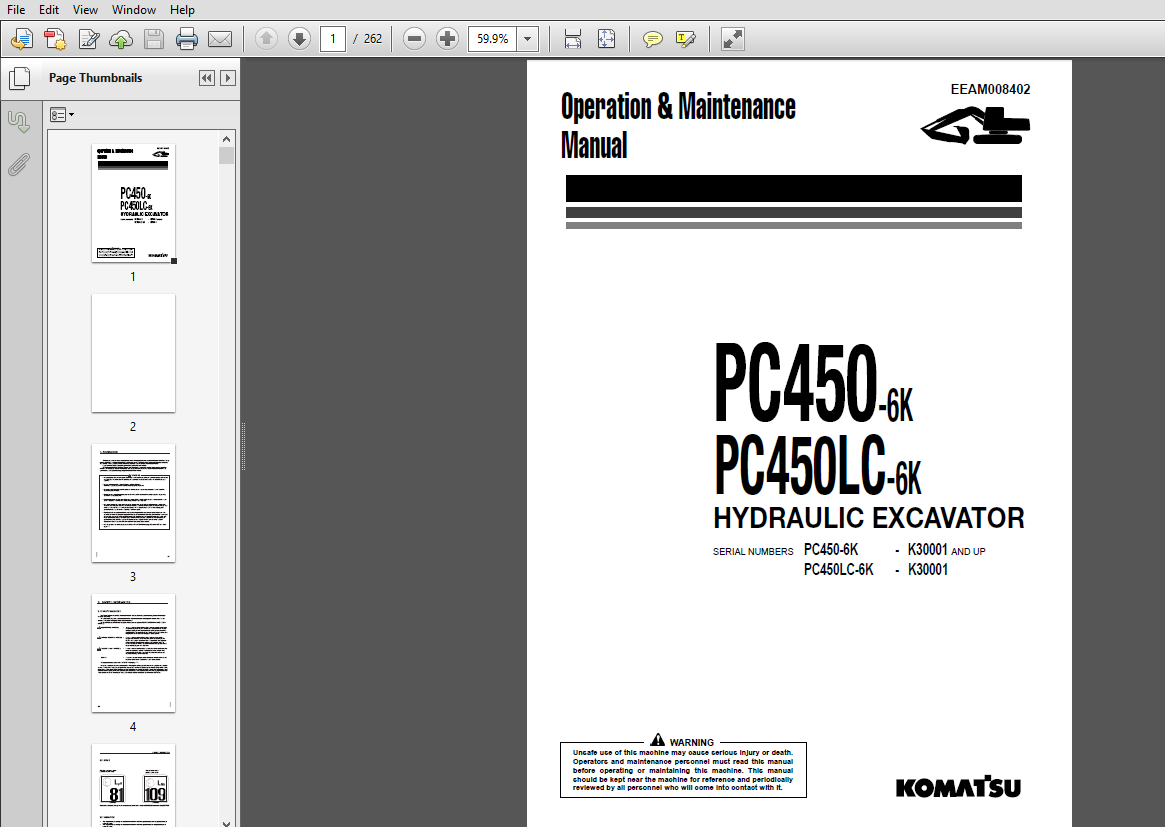
Task: Click the 'Operation & Maintenance Manual' title
Action: (x=678, y=126)
